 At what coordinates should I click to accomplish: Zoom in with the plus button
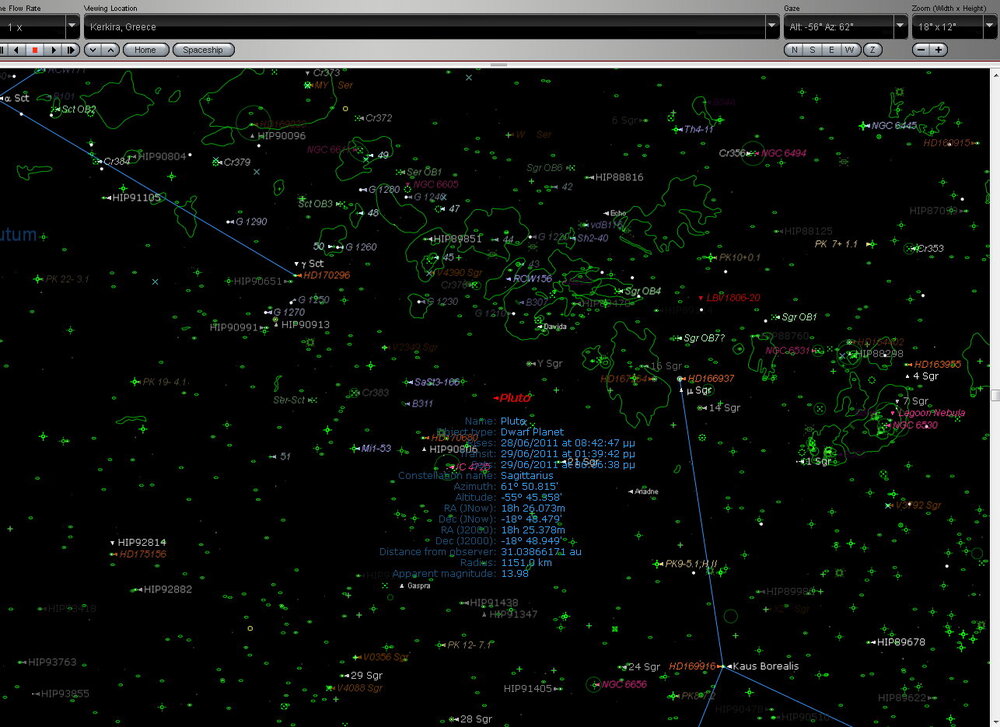tap(939, 50)
